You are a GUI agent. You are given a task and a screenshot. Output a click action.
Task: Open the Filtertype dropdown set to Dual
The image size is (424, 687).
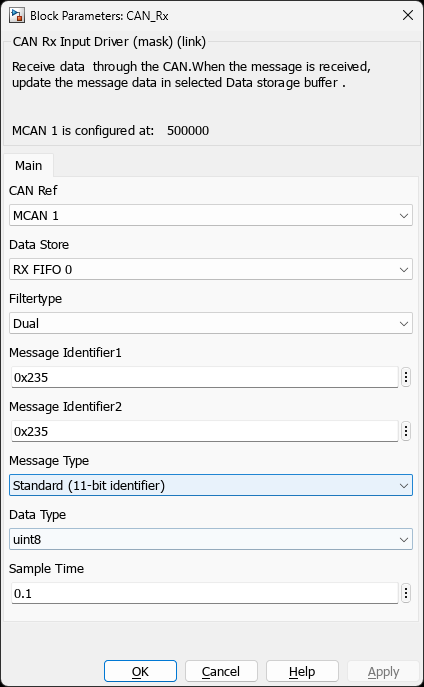(211, 323)
